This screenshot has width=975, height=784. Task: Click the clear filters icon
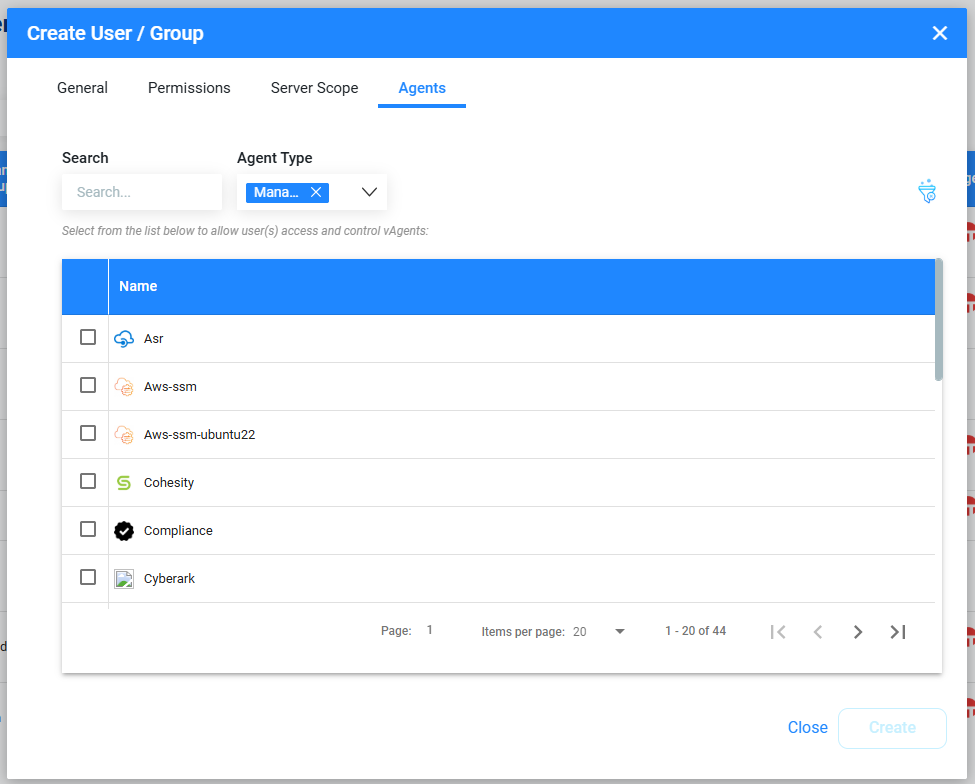[x=927, y=192]
